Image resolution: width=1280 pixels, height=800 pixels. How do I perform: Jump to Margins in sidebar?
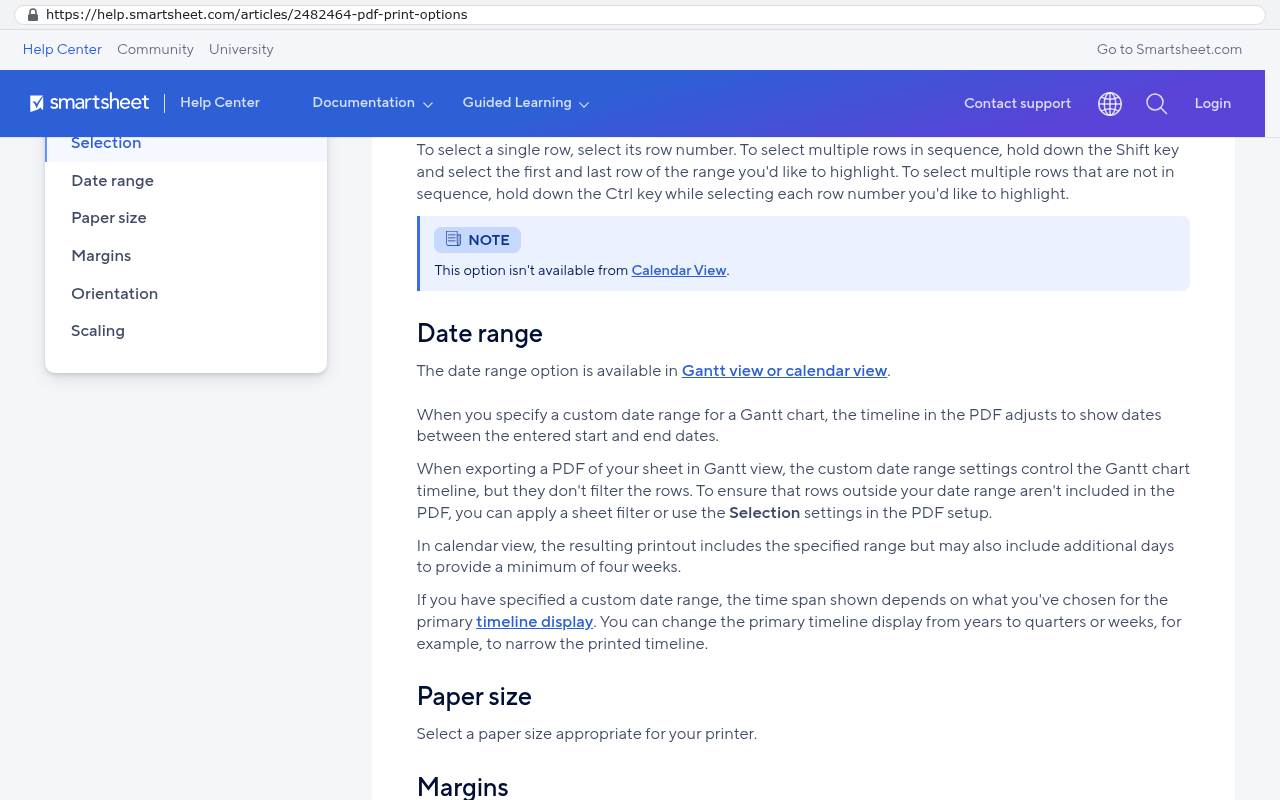(101, 256)
